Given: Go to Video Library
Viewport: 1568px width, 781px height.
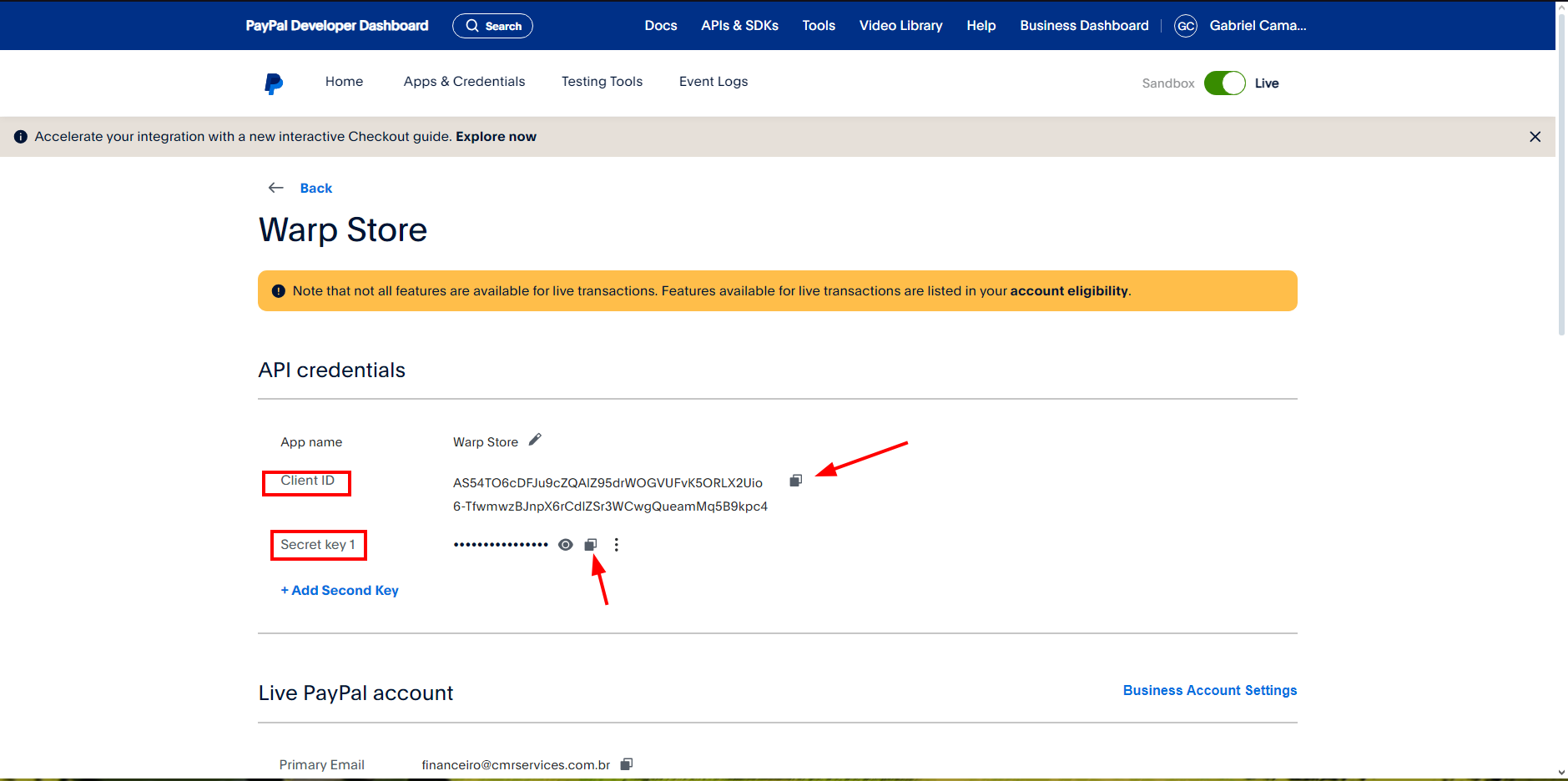Looking at the screenshot, I should point(901,26).
